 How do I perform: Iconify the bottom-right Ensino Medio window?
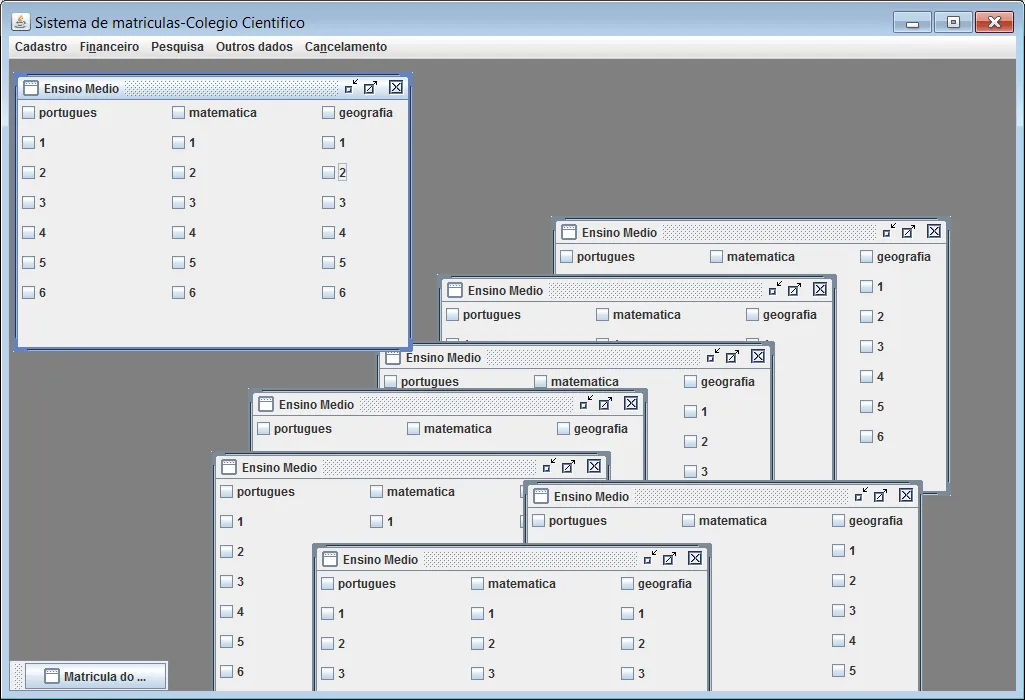pos(861,495)
